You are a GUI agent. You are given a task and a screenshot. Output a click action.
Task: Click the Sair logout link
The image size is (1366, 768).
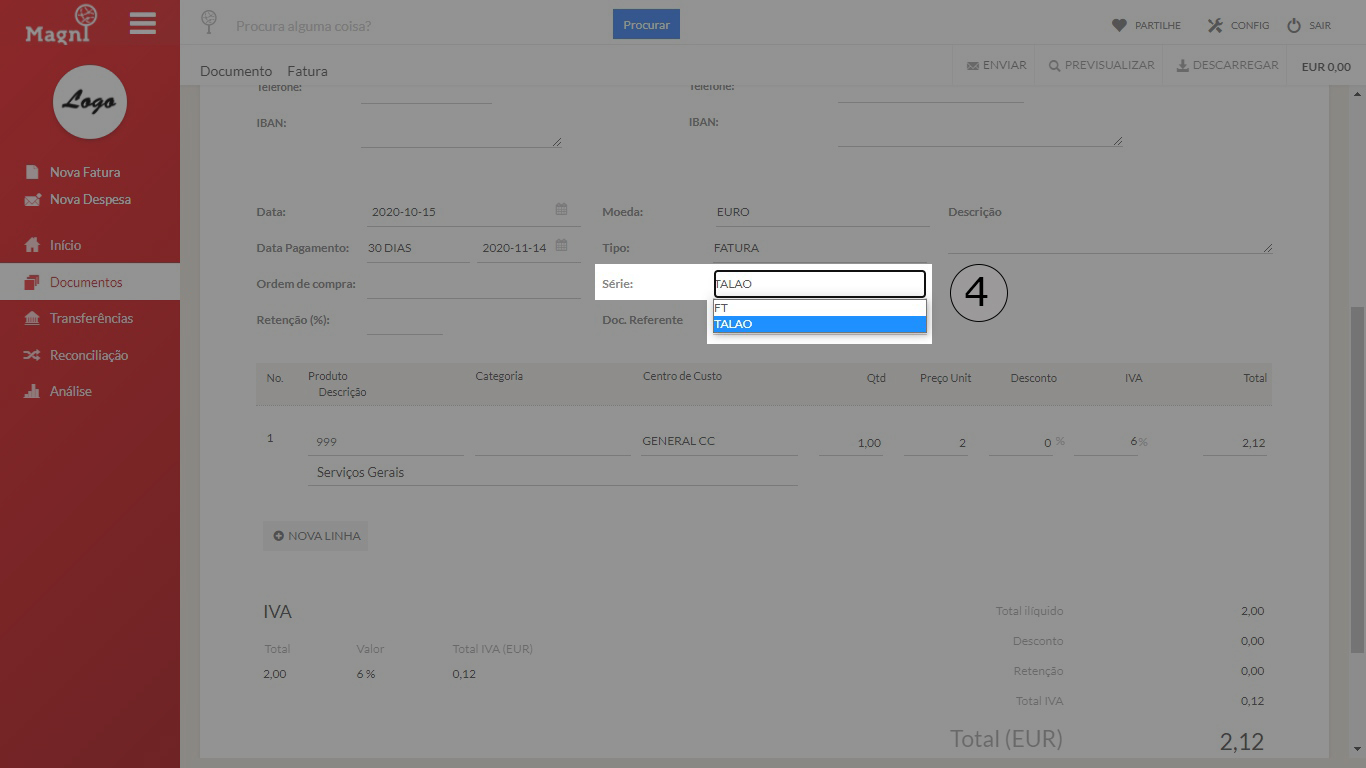coord(1309,25)
